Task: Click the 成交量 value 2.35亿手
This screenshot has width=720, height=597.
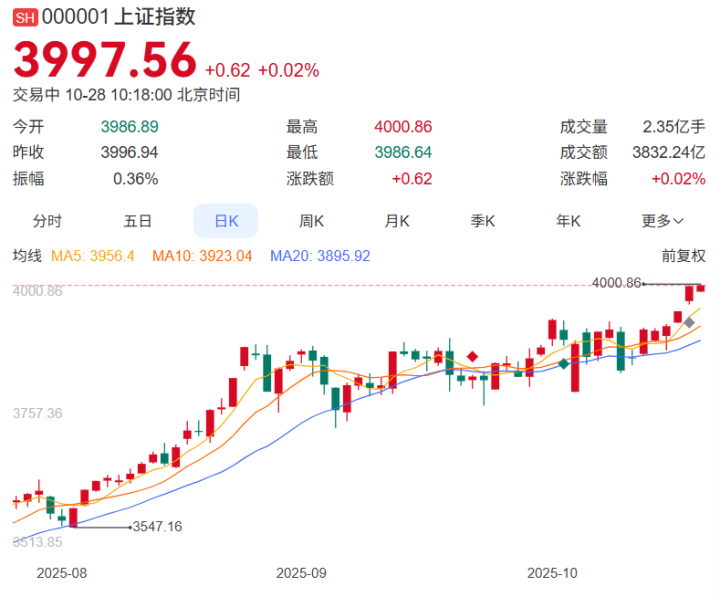Action: coord(674,126)
